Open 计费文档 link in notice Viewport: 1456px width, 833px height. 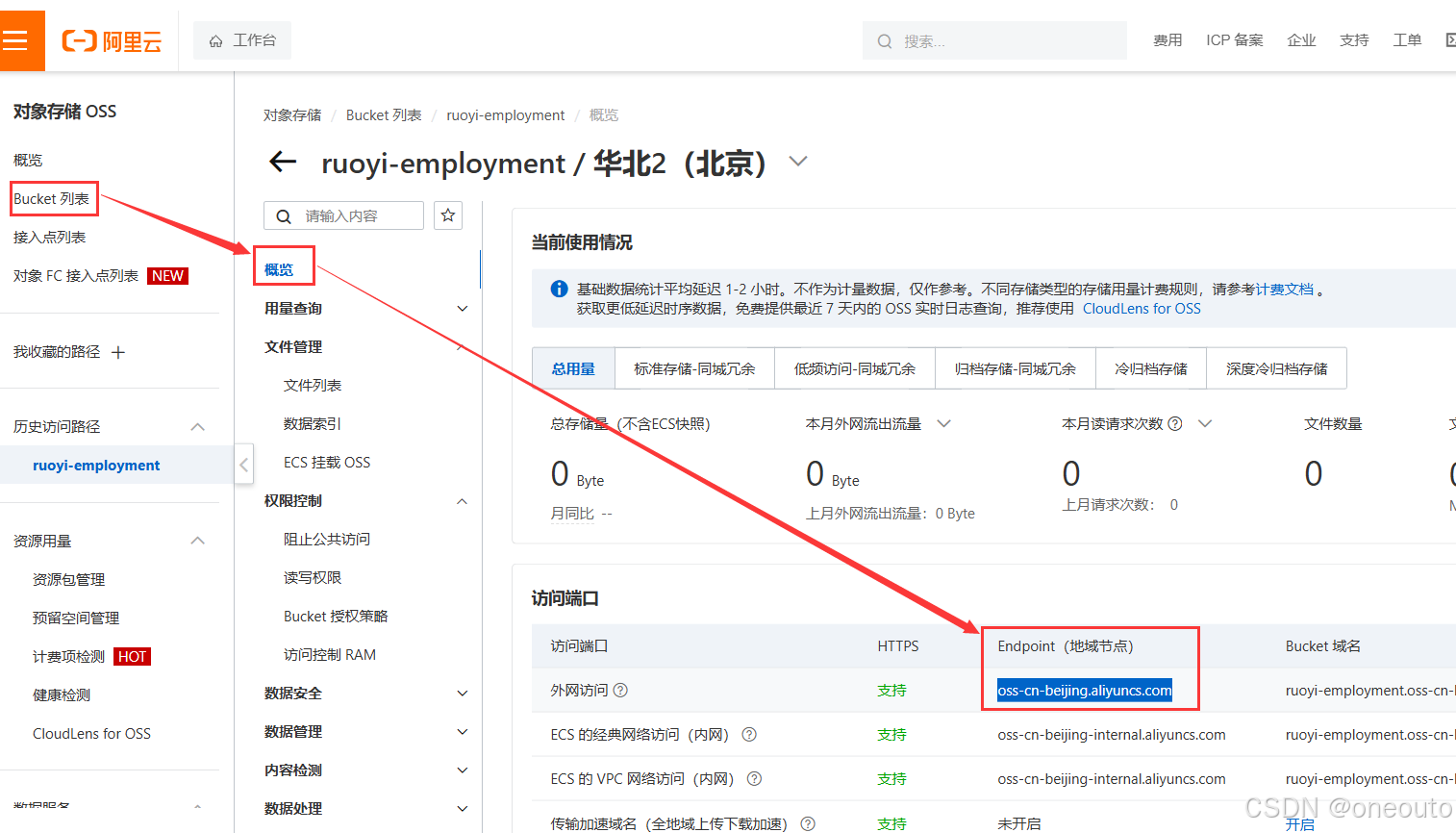coord(1285,289)
